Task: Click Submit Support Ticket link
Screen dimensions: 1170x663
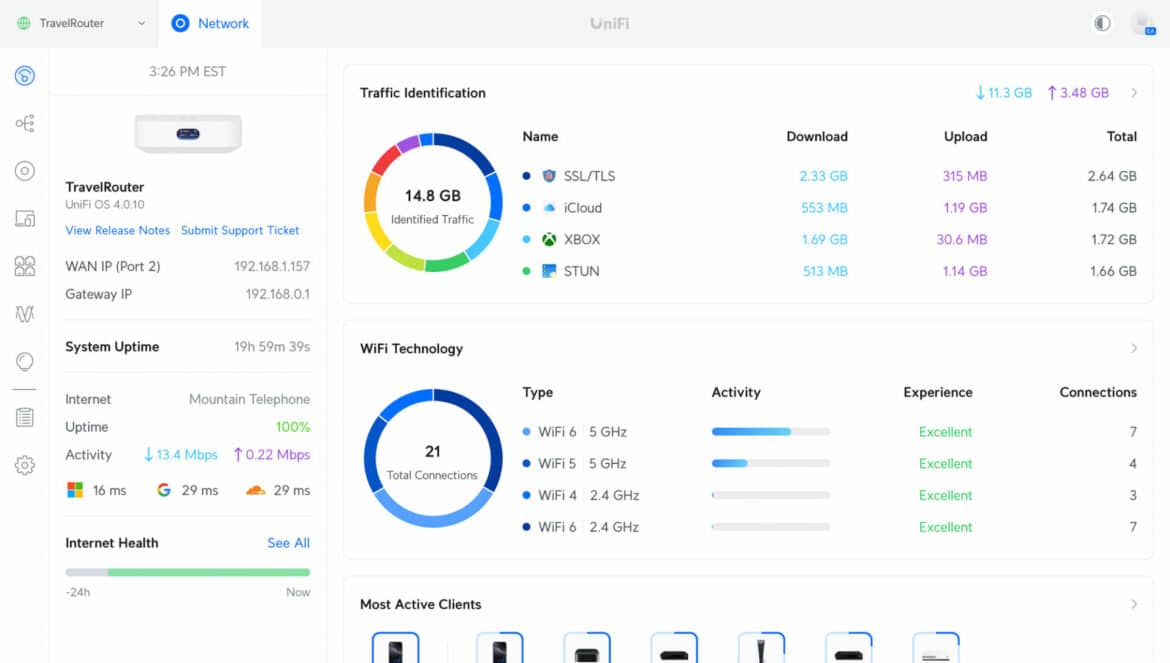Action: click(x=240, y=230)
